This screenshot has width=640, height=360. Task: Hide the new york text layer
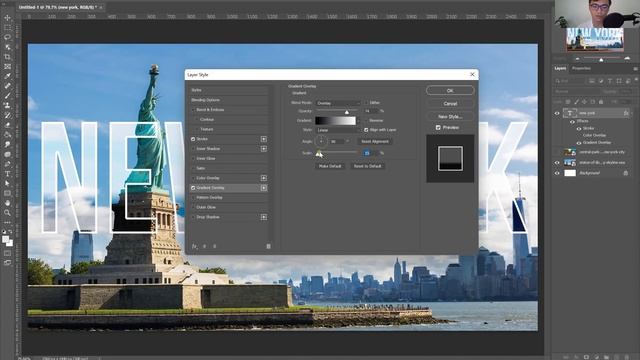pos(557,113)
